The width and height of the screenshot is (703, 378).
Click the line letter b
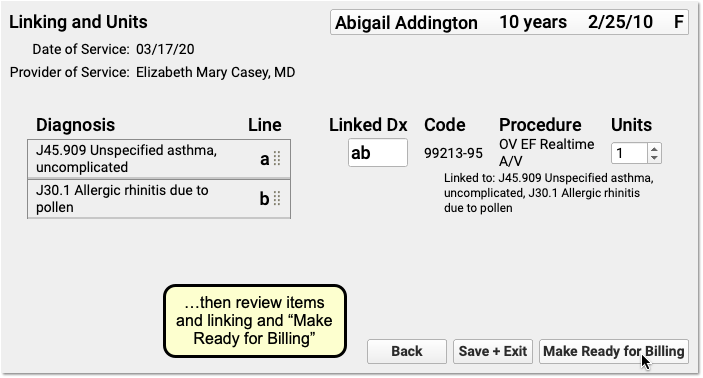(265, 199)
